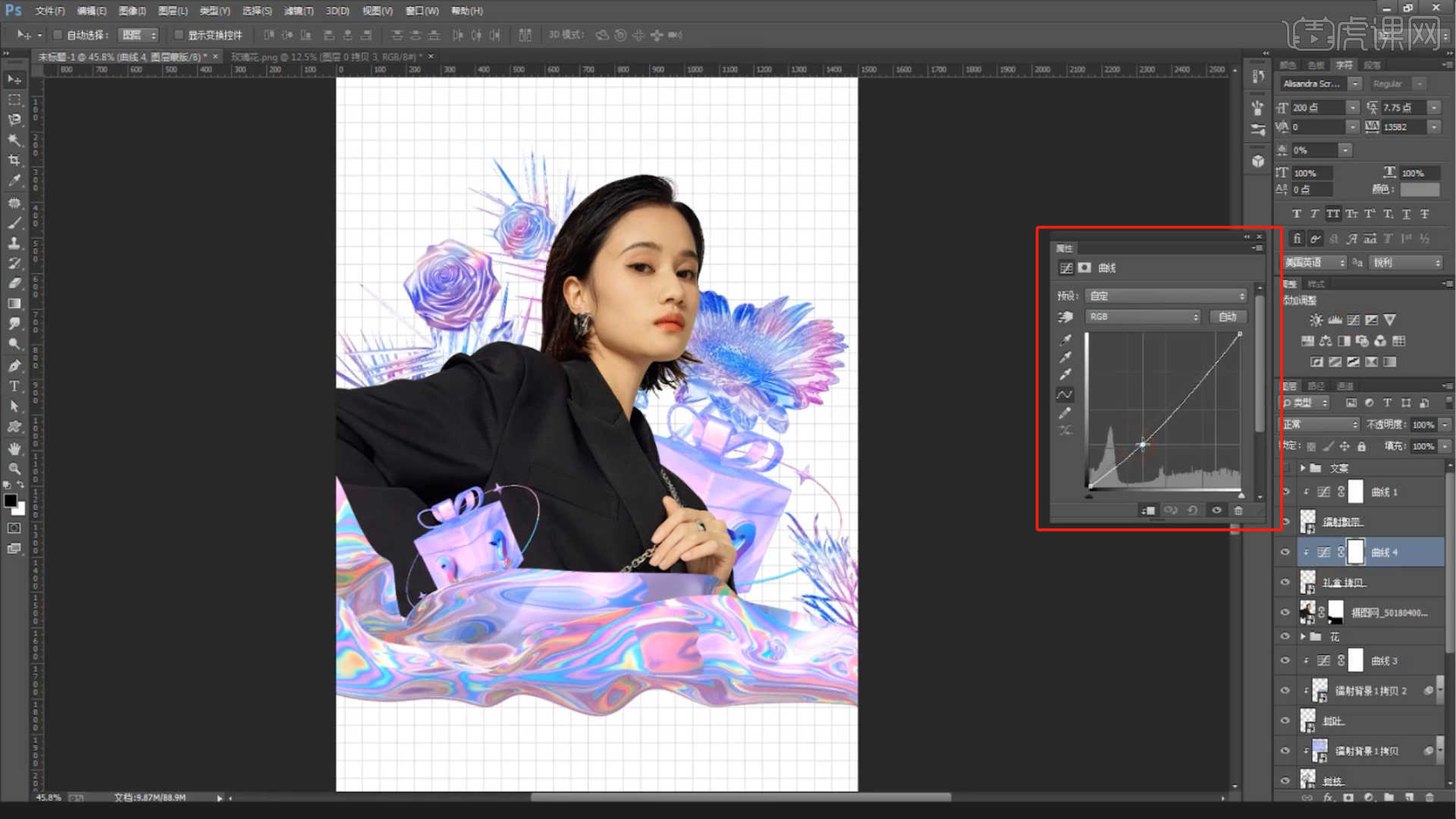Hide the 曲线 3 layer
1456x819 pixels.
click(1285, 661)
